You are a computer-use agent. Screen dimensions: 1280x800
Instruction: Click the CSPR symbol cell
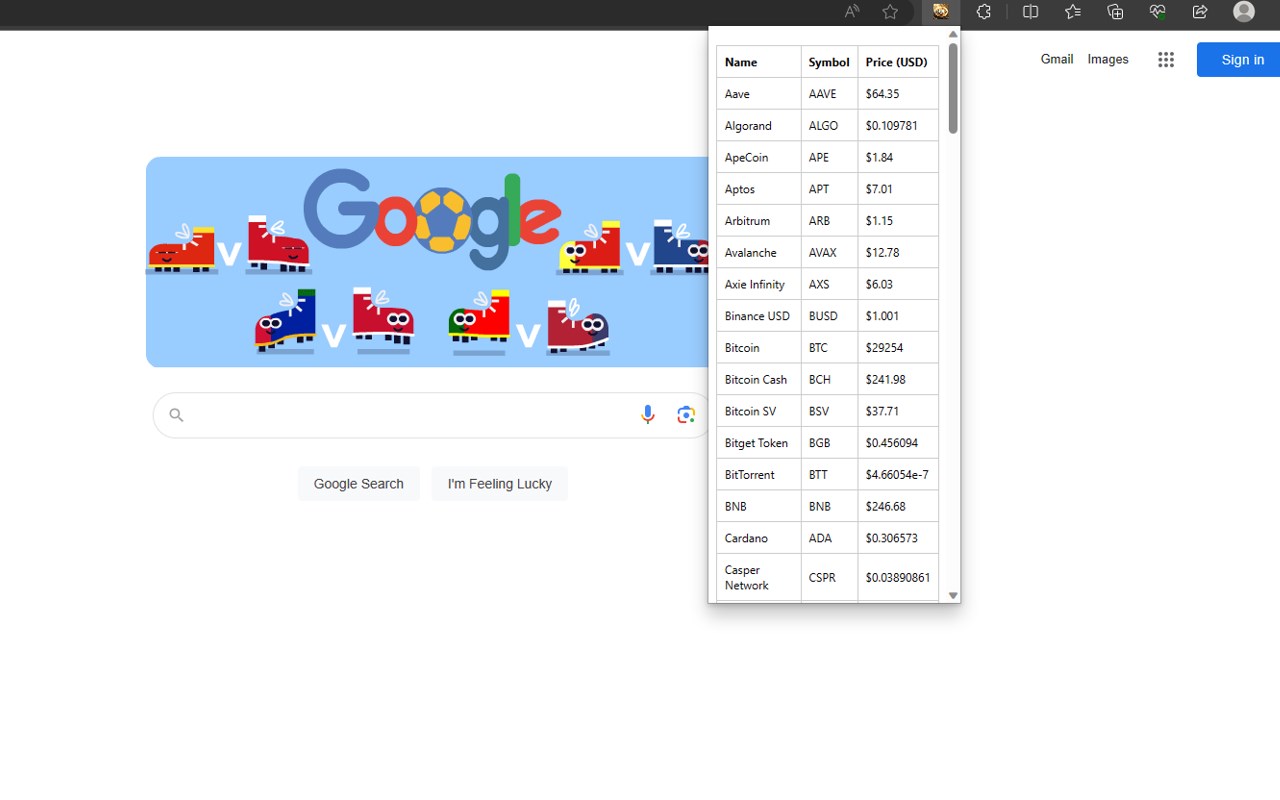(x=829, y=578)
